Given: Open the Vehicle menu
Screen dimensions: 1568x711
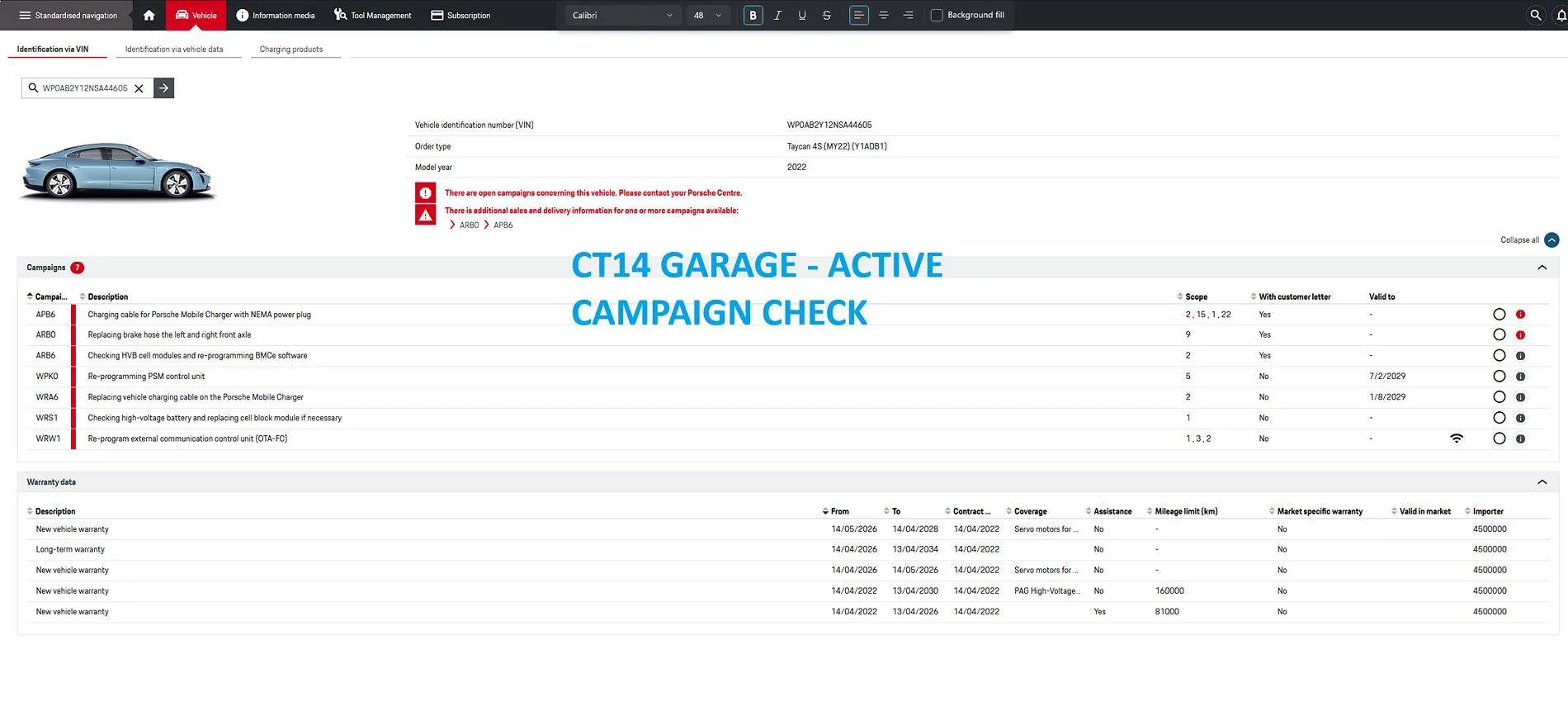Looking at the screenshot, I should [196, 15].
